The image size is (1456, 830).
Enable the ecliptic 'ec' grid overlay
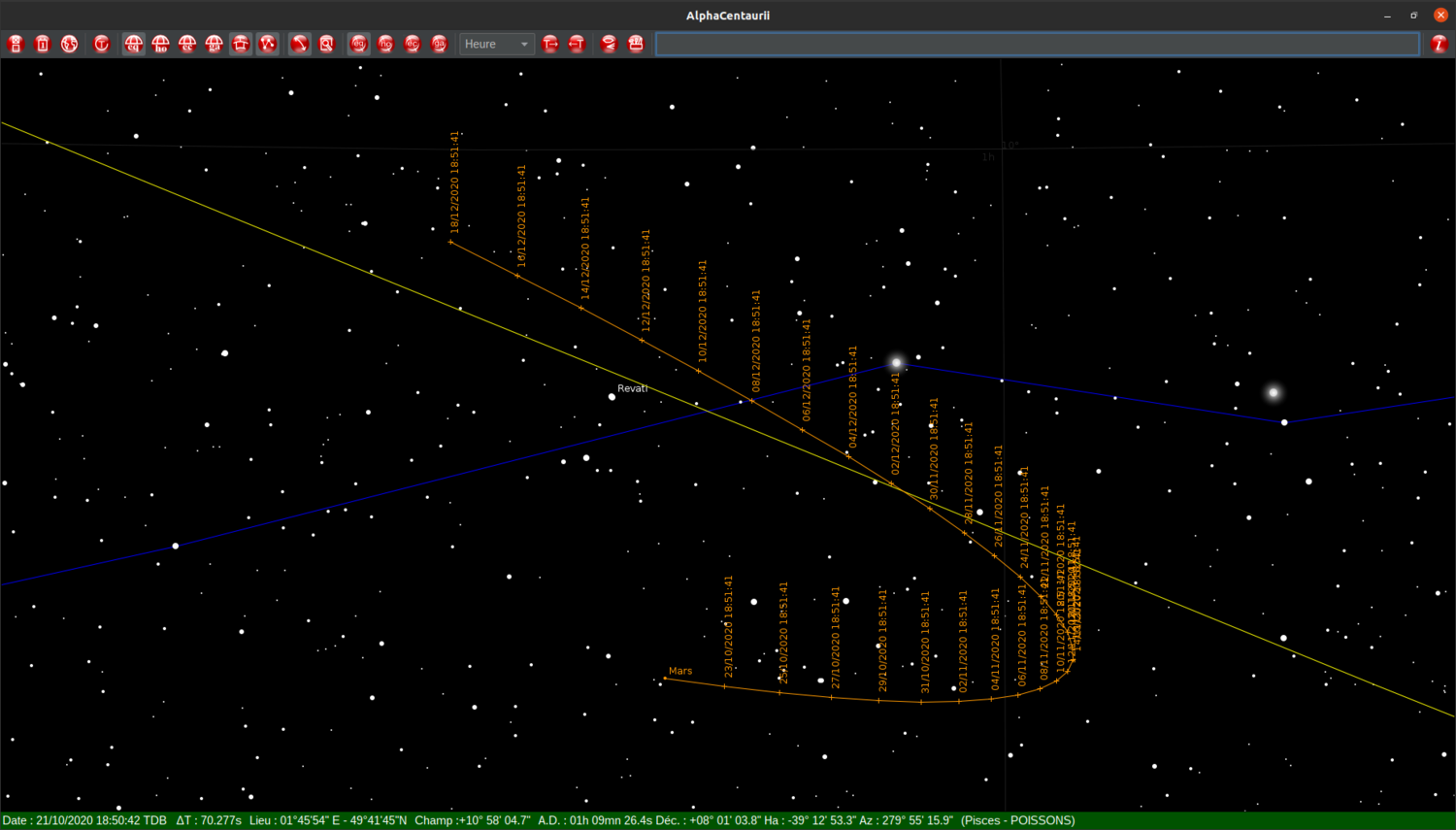(187, 43)
